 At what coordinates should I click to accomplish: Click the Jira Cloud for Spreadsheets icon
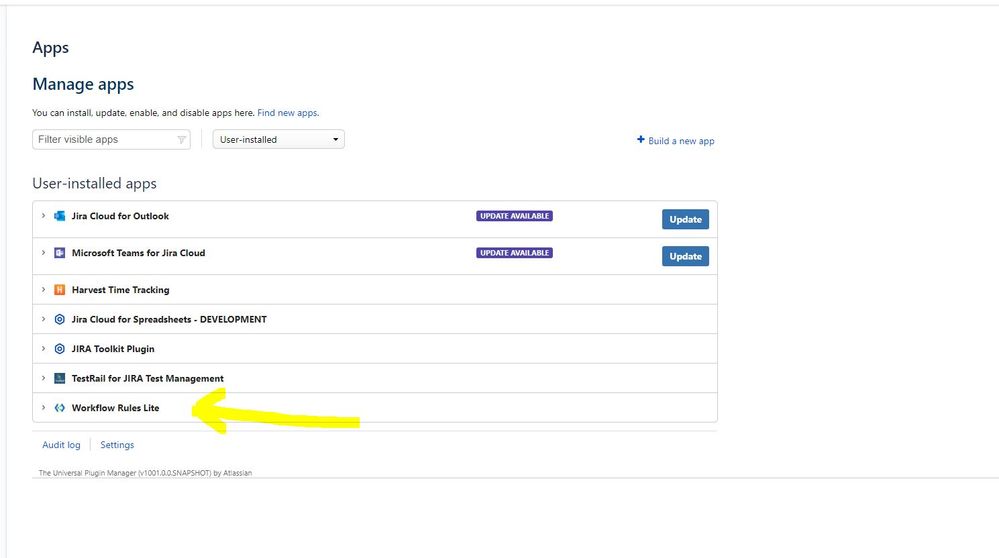[59, 319]
